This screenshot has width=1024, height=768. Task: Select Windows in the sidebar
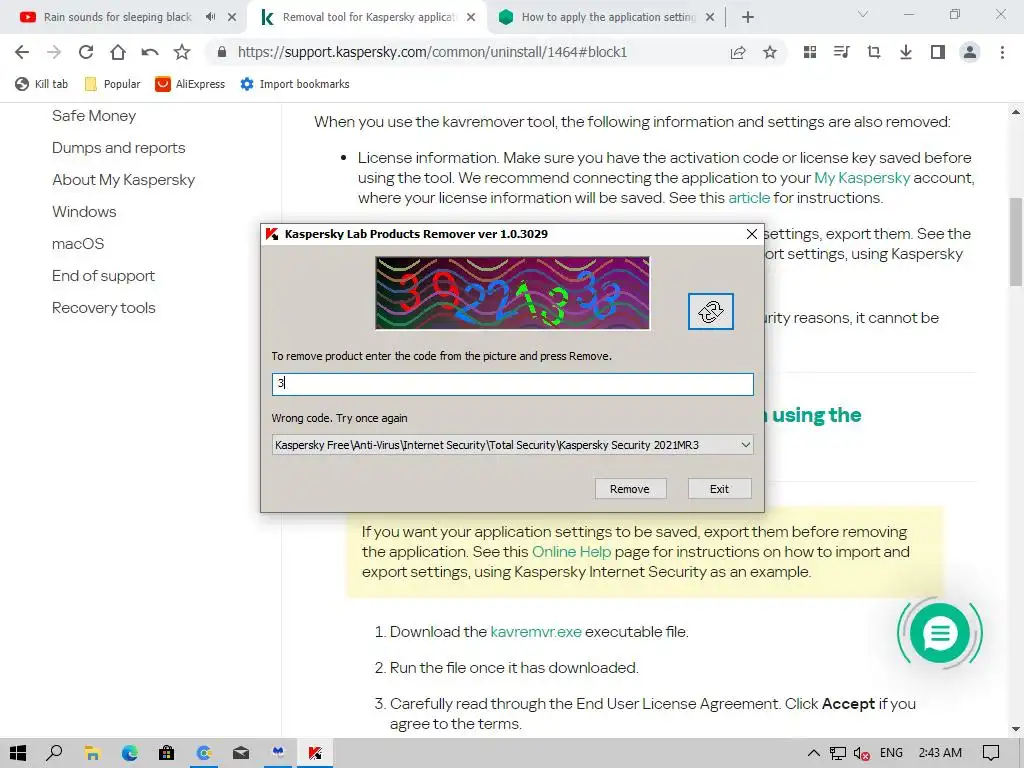click(x=84, y=212)
